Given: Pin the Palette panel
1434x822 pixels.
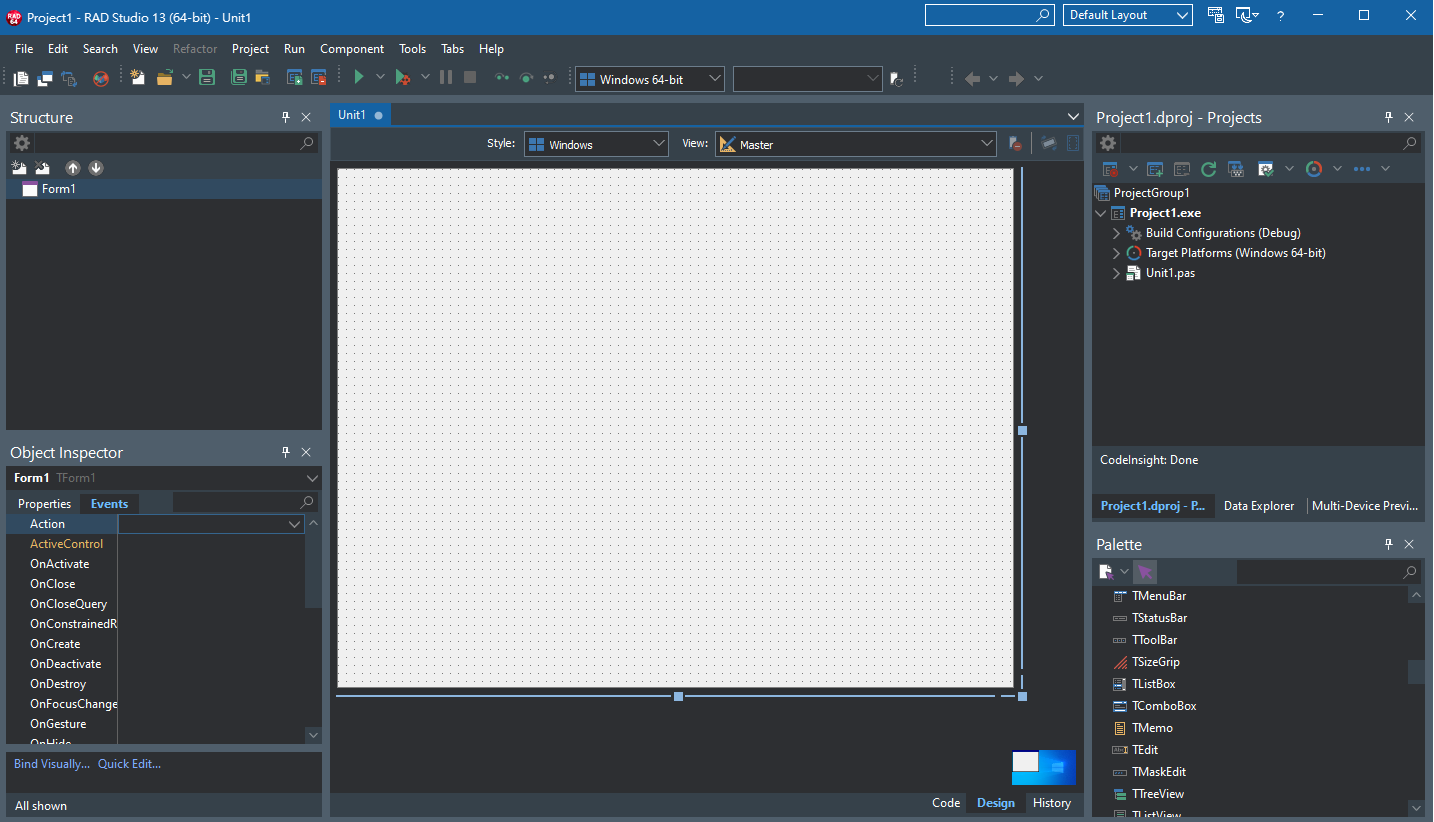Looking at the screenshot, I should (1388, 544).
